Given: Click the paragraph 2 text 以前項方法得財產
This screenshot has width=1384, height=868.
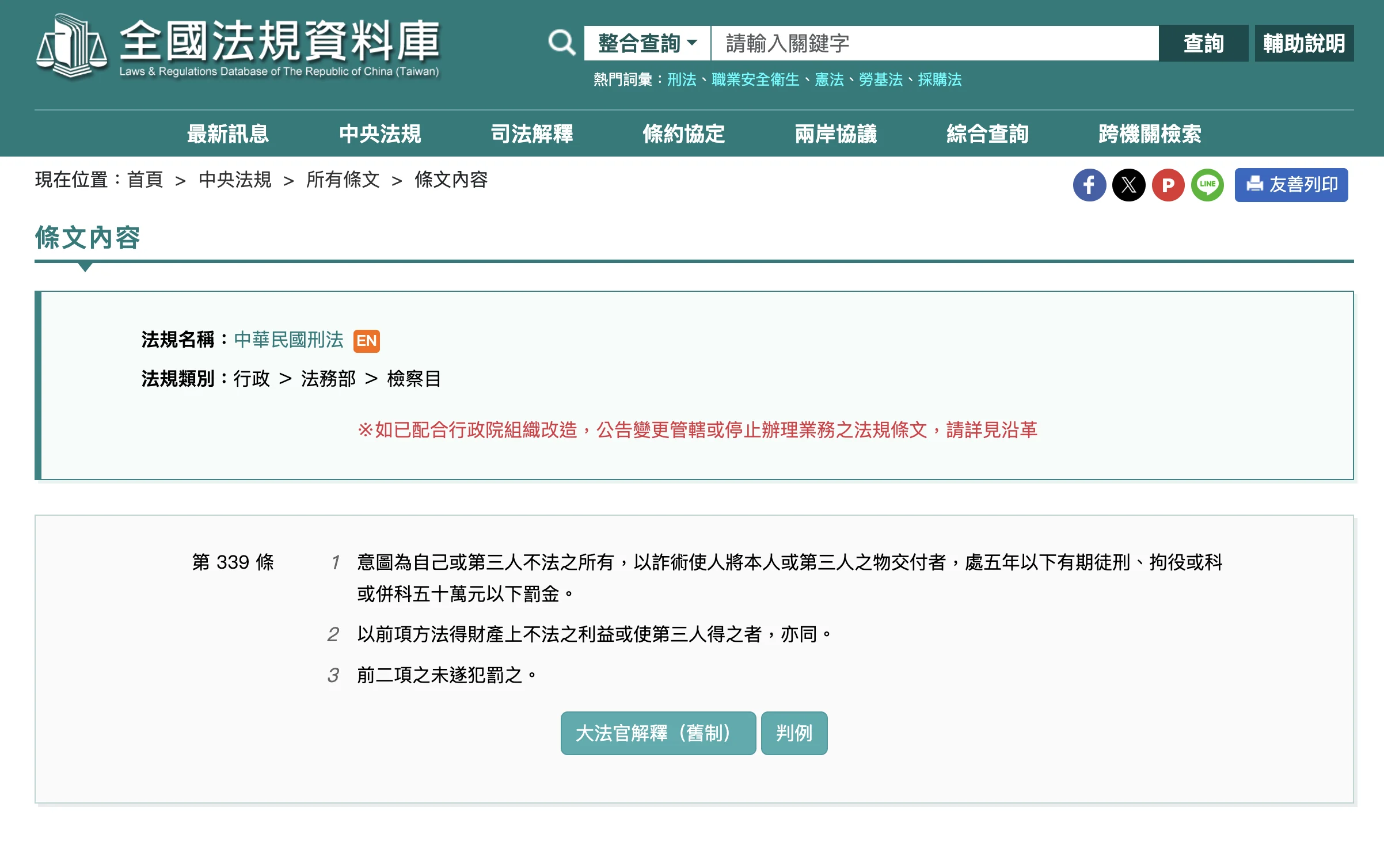Looking at the screenshot, I should (594, 634).
